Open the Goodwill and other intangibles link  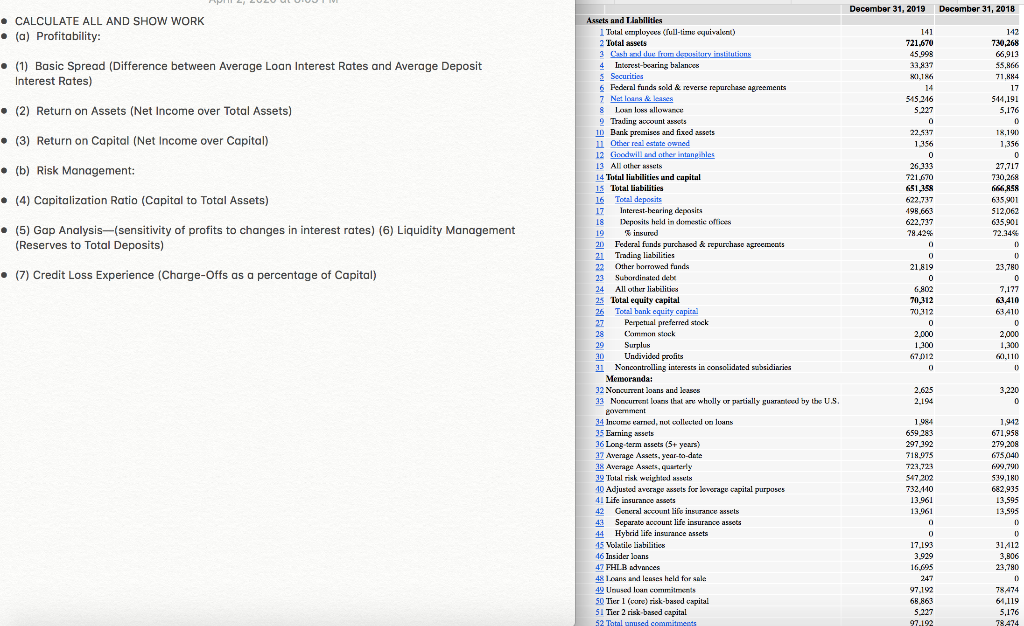click(x=662, y=154)
